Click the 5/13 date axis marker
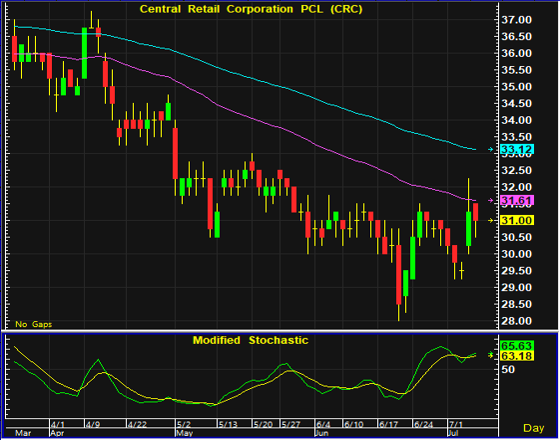 [228, 425]
